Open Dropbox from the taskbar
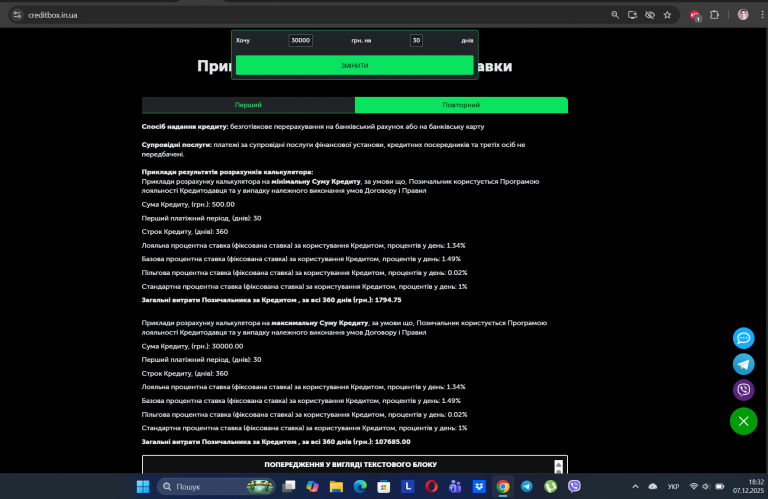The image size is (768, 499). (479, 486)
